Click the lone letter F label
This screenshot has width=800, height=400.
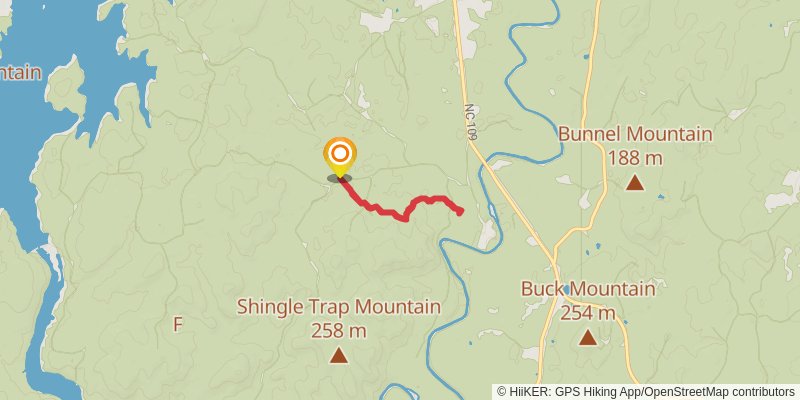178,324
